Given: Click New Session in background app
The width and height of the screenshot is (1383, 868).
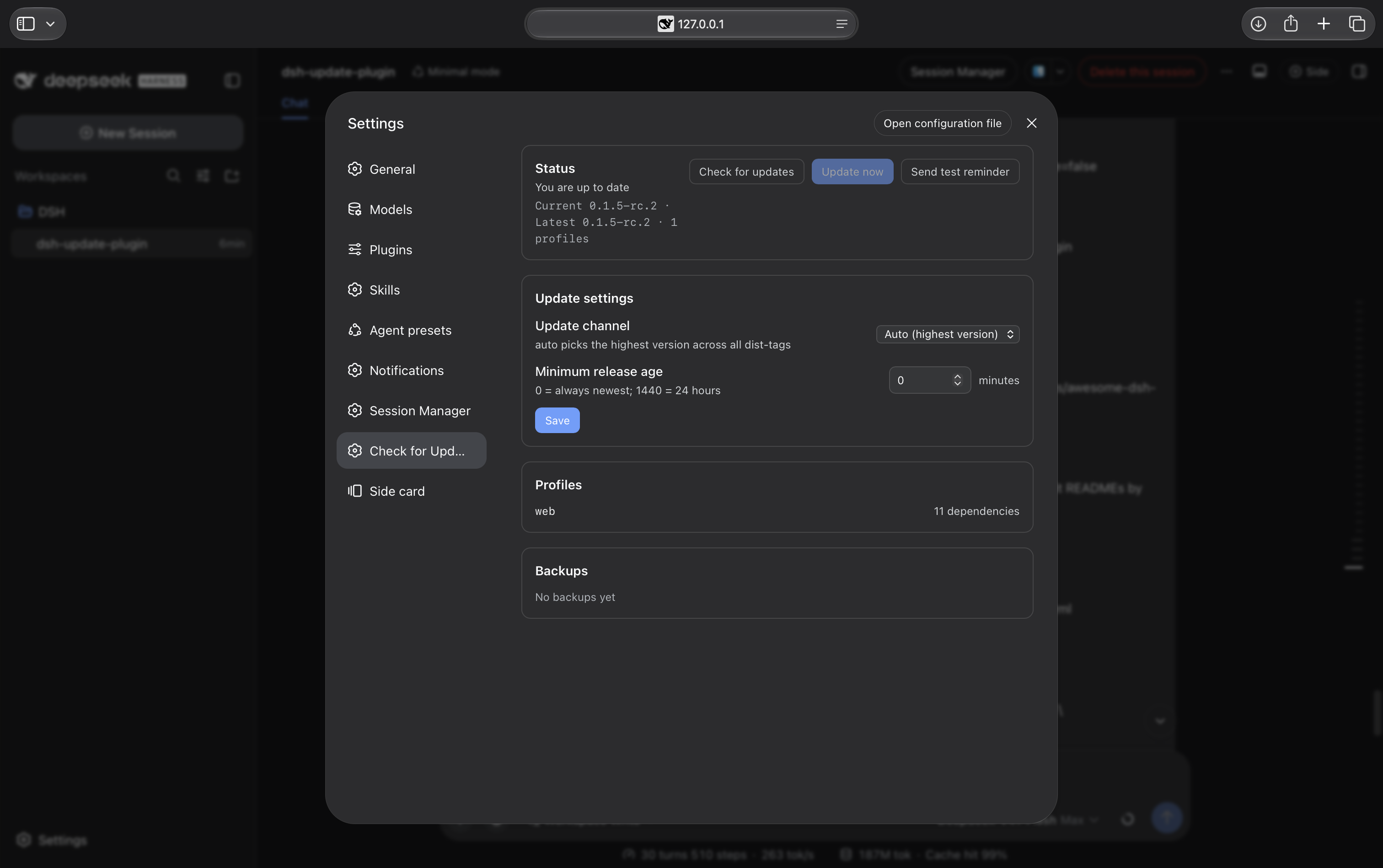Looking at the screenshot, I should [x=128, y=133].
